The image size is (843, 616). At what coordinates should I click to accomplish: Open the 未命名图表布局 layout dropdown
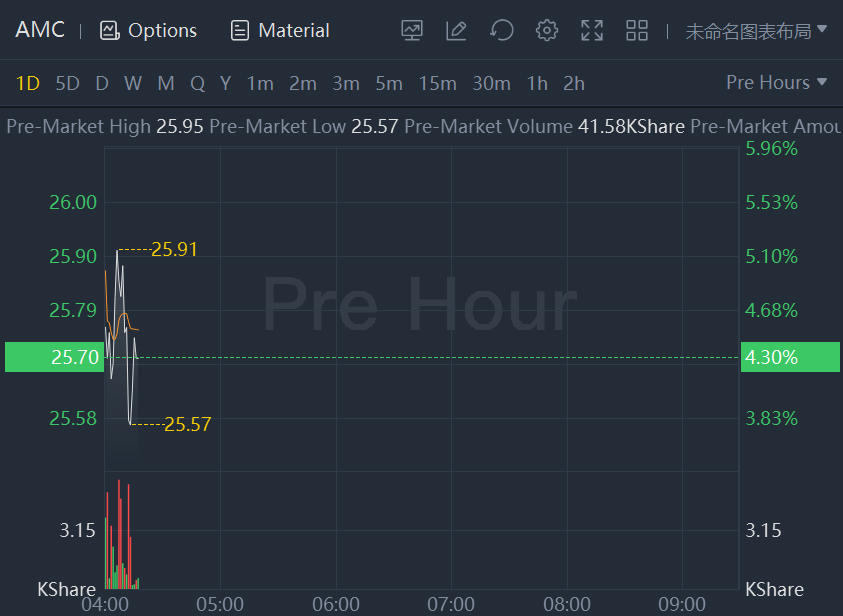click(x=756, y=30)
